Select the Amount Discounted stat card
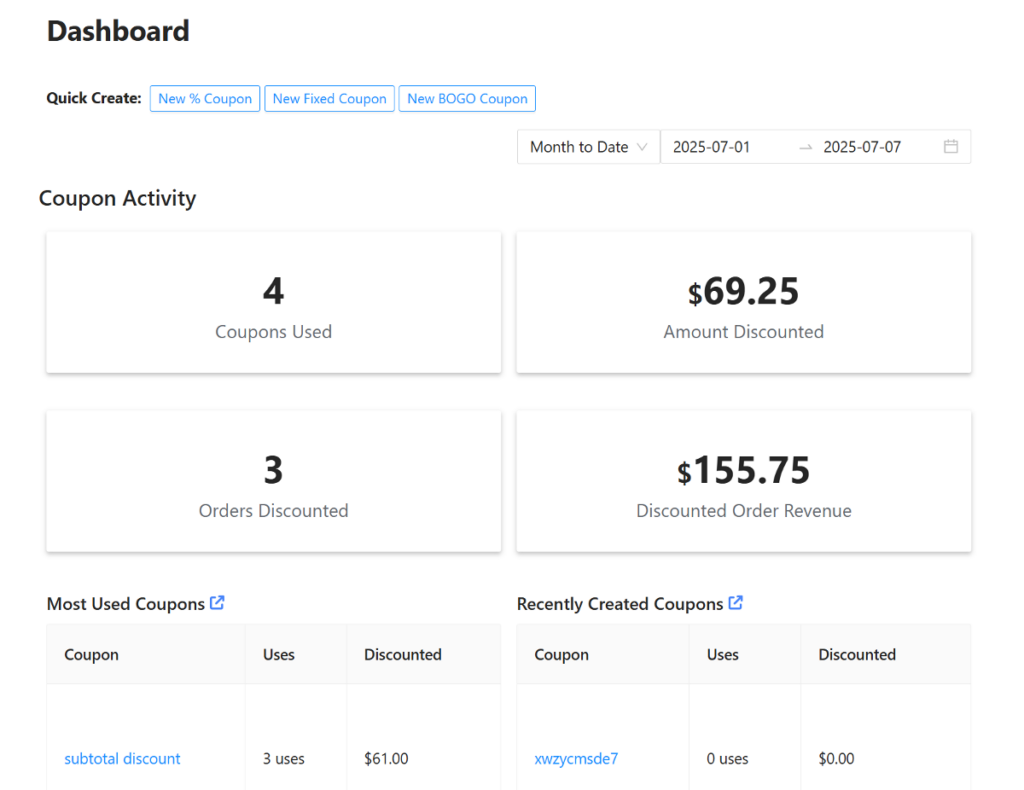The image size is (1024, 790). pos(743,302)
